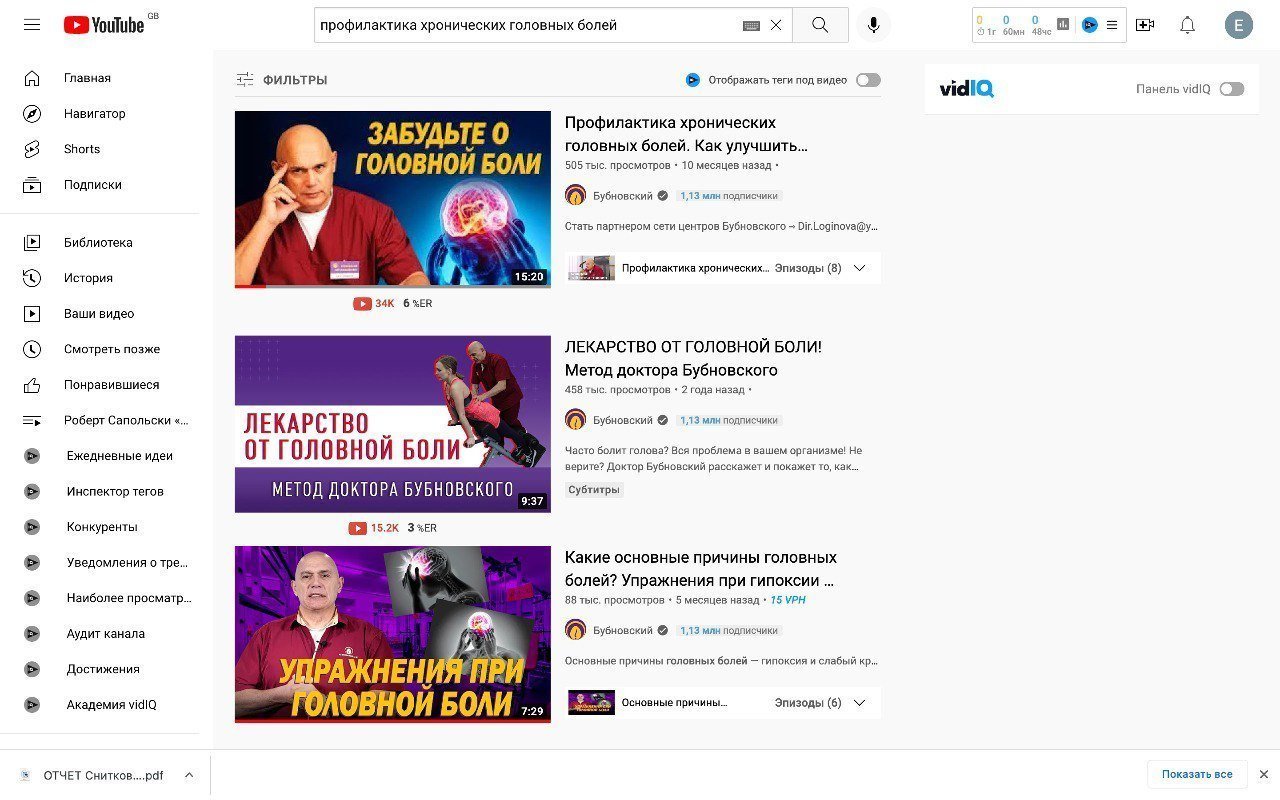Open the account avatar menu
Viewport: 1280px width, 800px height.
(x=1238, y=25)
